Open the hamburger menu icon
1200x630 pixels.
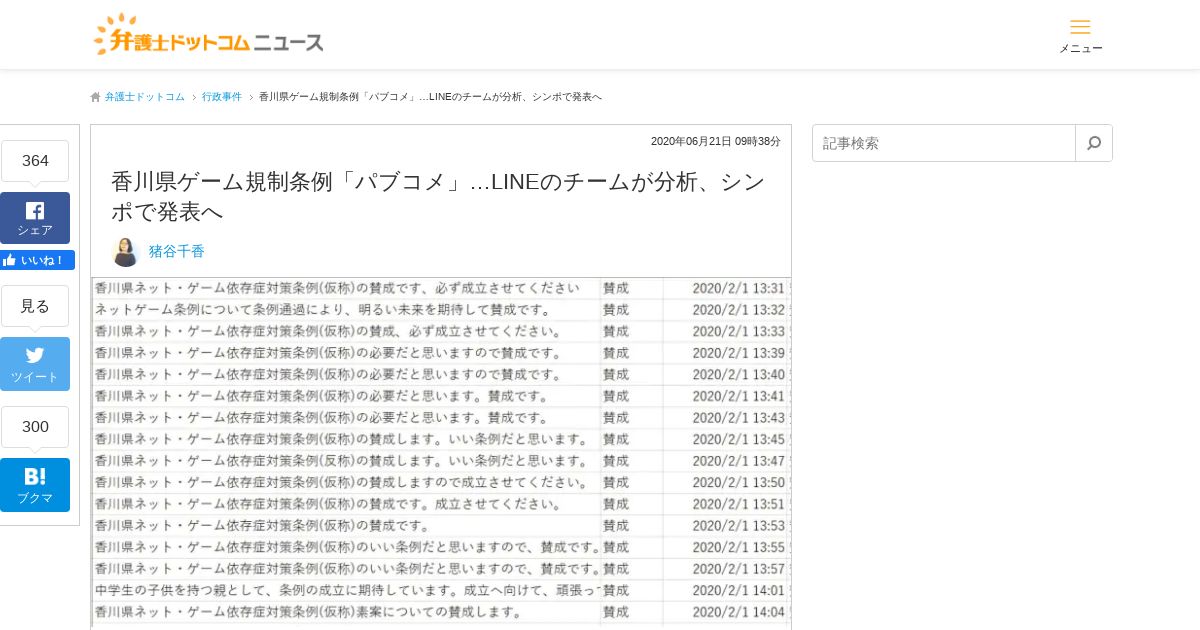1080,27
